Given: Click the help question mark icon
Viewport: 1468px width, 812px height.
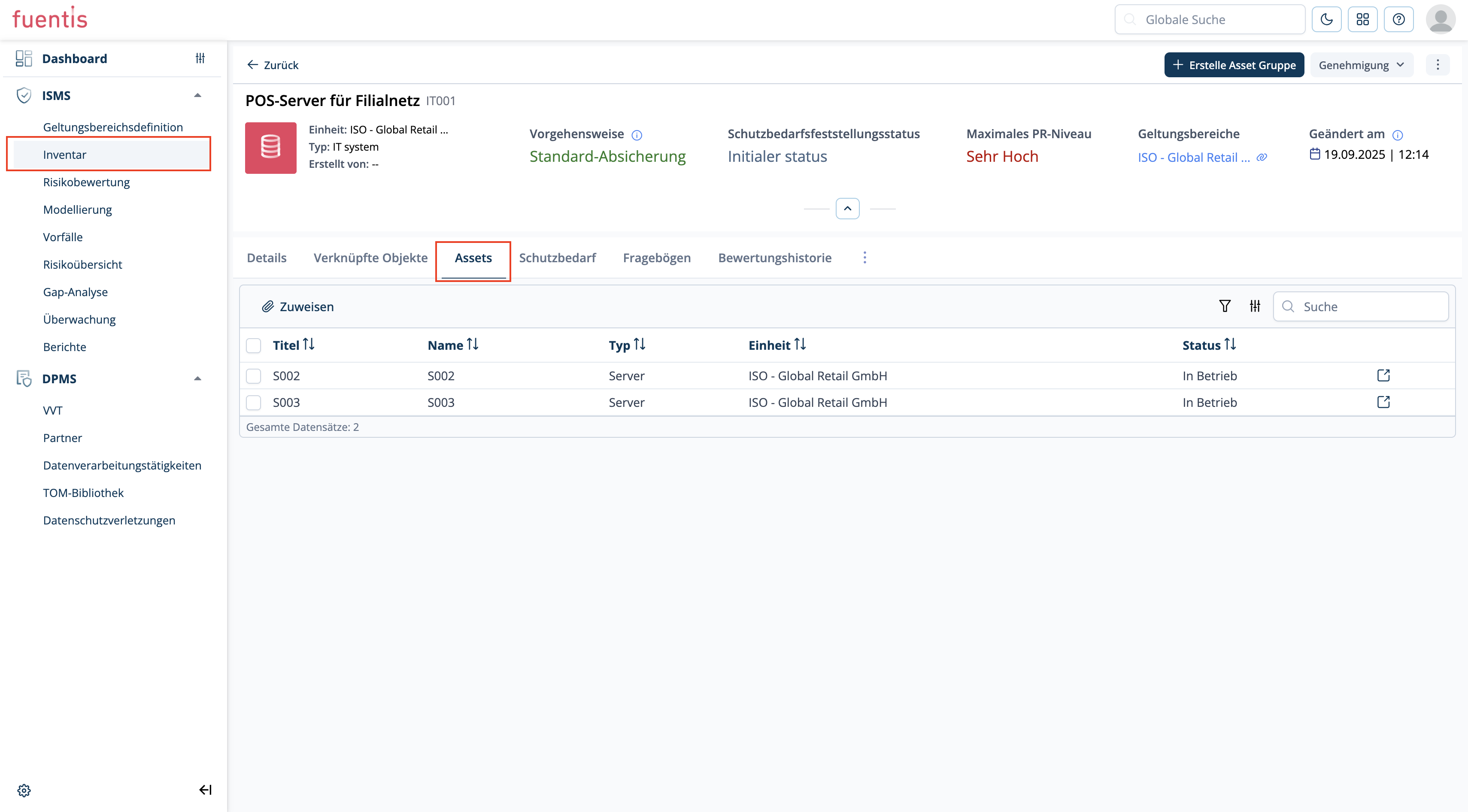Looking at the screenshot, I should click(1398, 19).
